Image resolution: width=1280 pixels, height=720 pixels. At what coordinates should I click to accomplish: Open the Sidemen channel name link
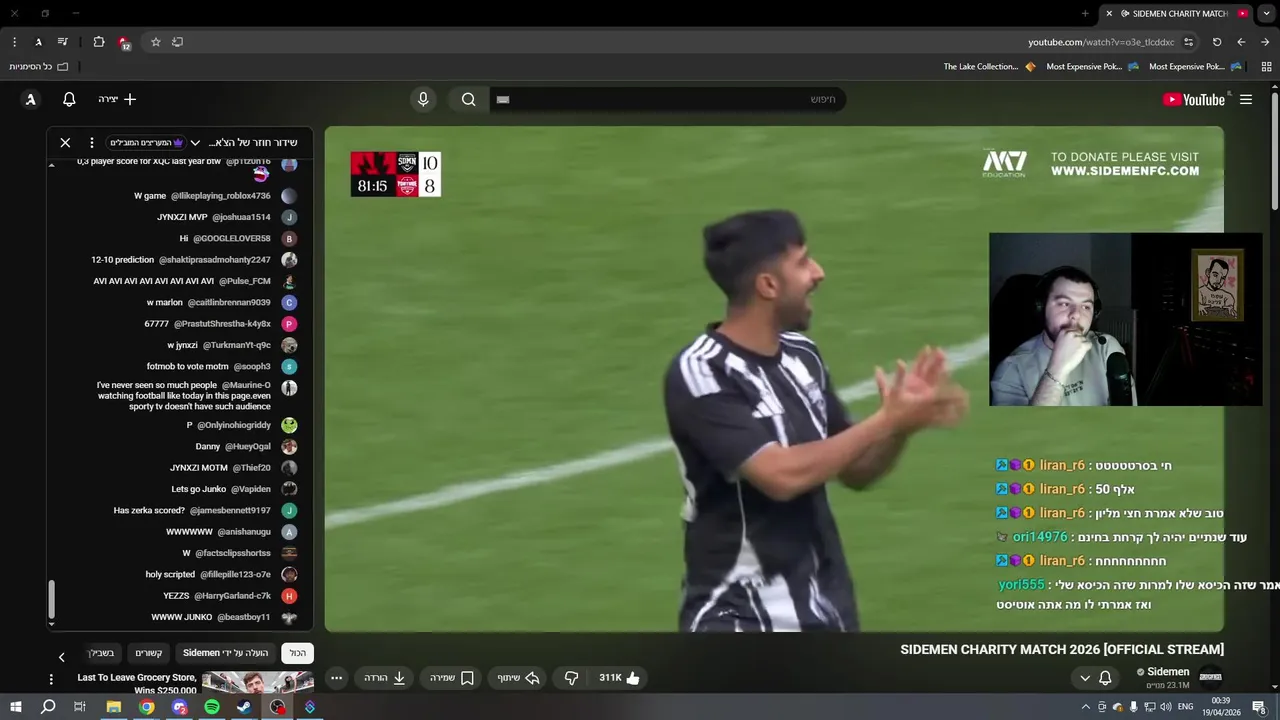(1168, 672)
